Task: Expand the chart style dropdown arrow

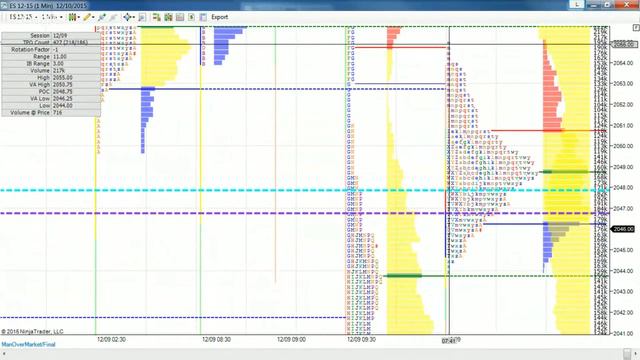Action: pos(78,18)
